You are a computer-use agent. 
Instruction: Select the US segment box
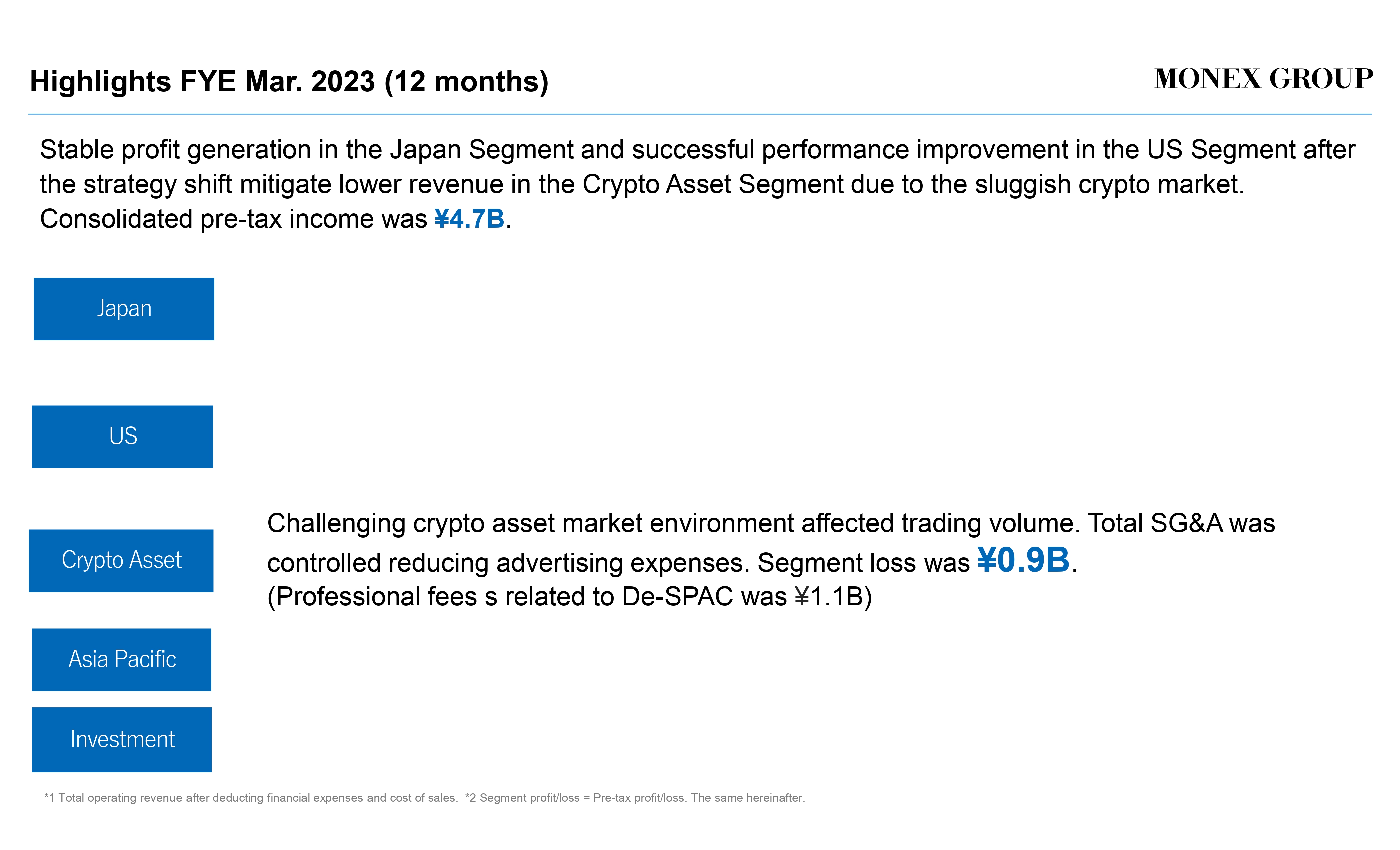coord(122,436)
